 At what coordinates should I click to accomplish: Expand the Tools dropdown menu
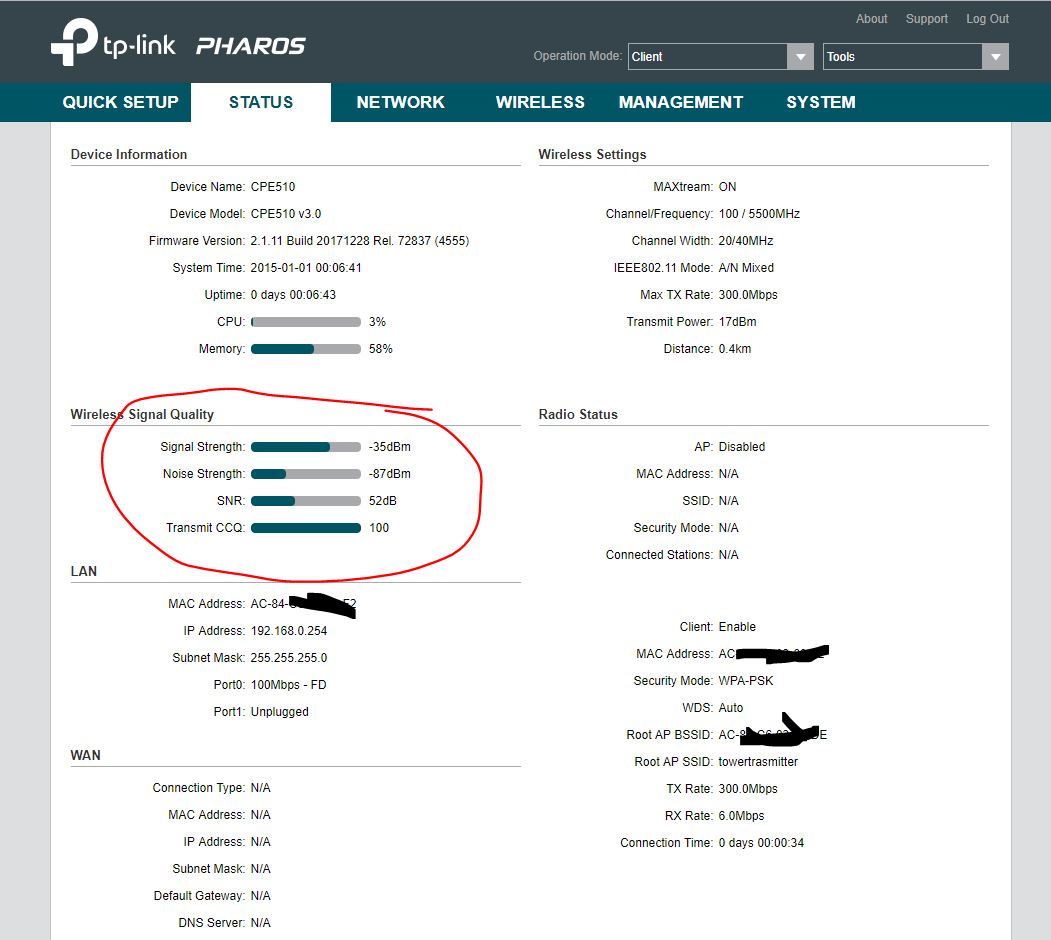(x=994, y=57)
